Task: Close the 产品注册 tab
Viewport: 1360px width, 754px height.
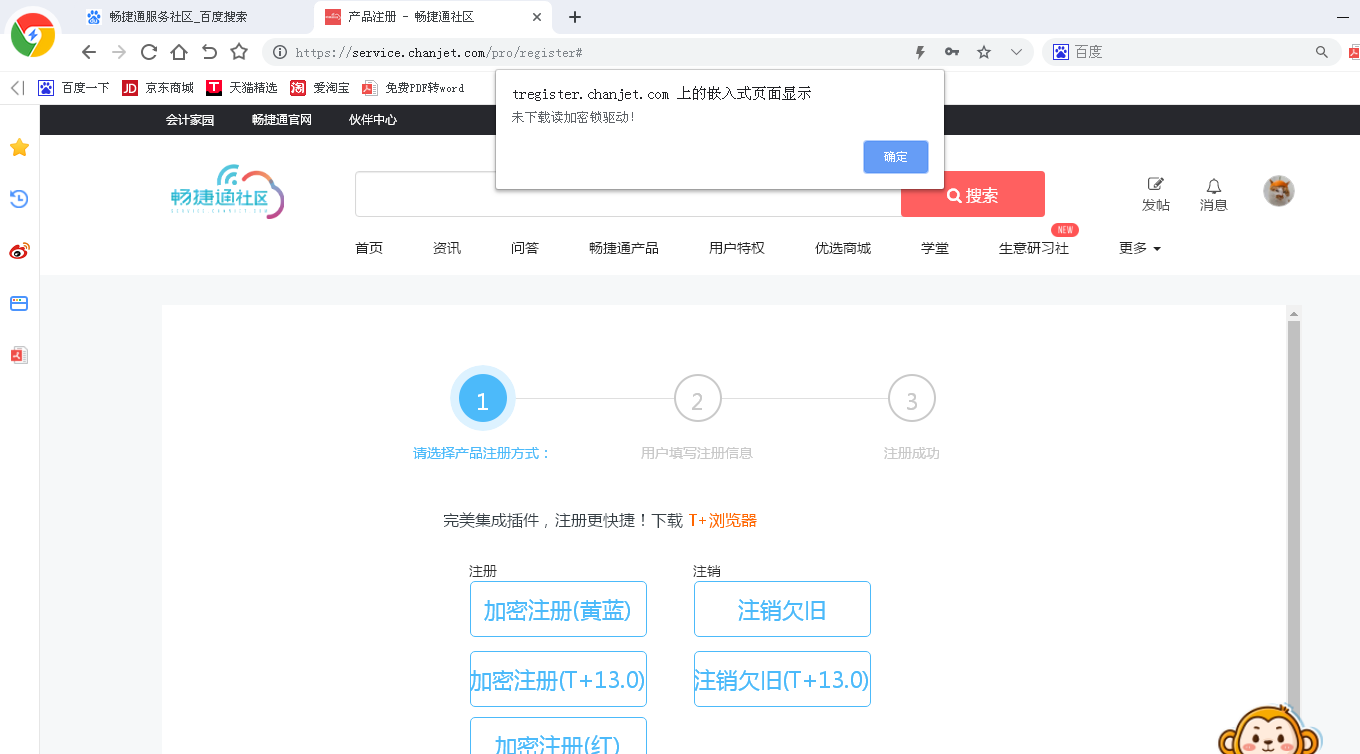Action: click(x=537, y=17)
